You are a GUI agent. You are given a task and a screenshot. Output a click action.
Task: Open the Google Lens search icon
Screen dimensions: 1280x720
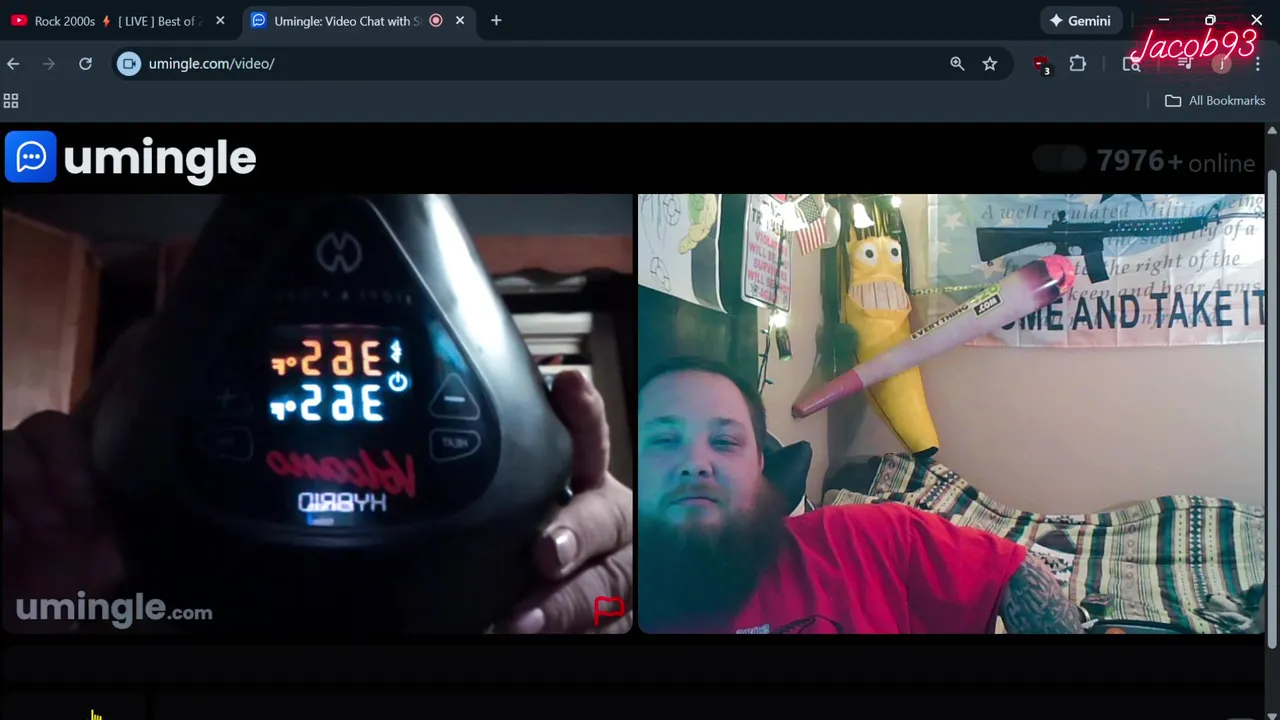point(1131,63)
